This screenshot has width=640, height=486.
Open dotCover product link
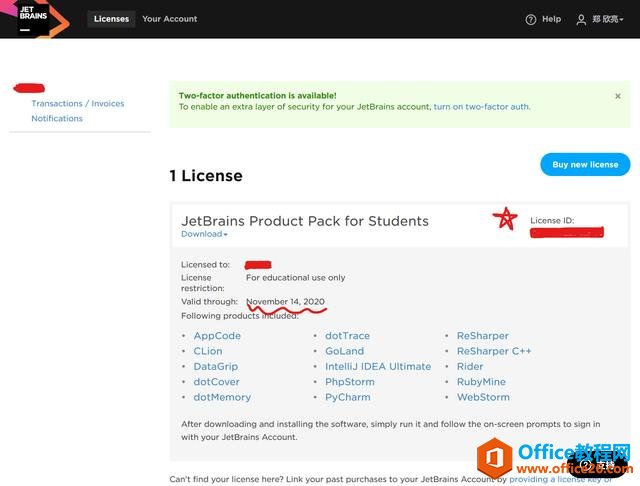pos(216,382)
